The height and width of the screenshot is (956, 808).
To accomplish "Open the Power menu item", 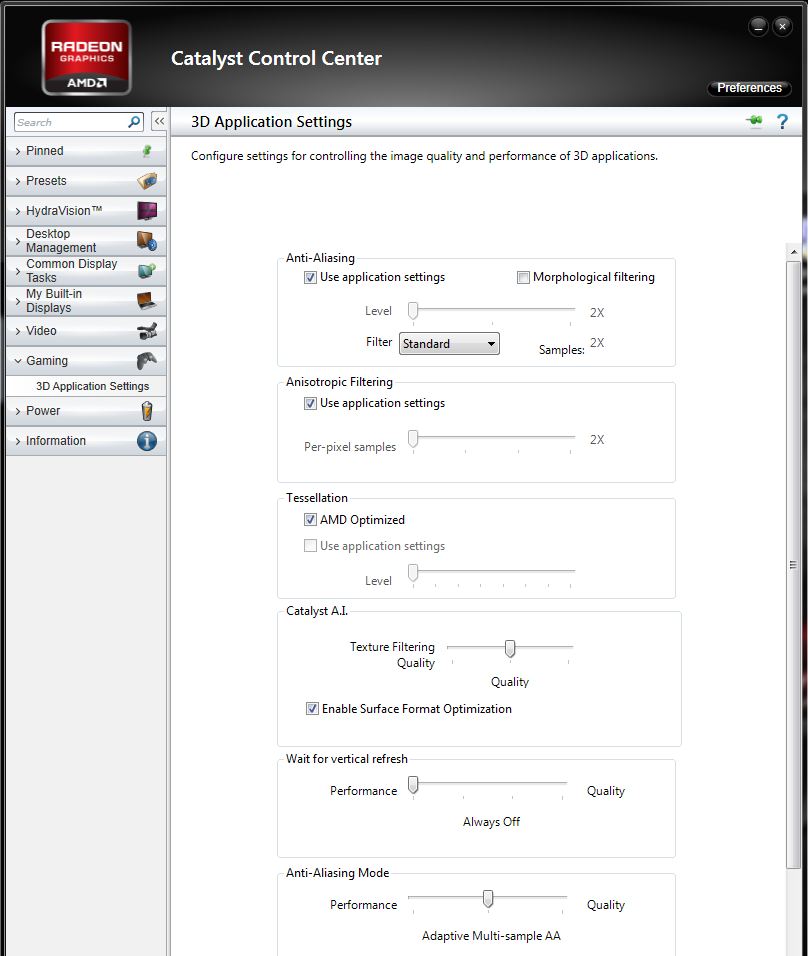I will coord(86,411).
